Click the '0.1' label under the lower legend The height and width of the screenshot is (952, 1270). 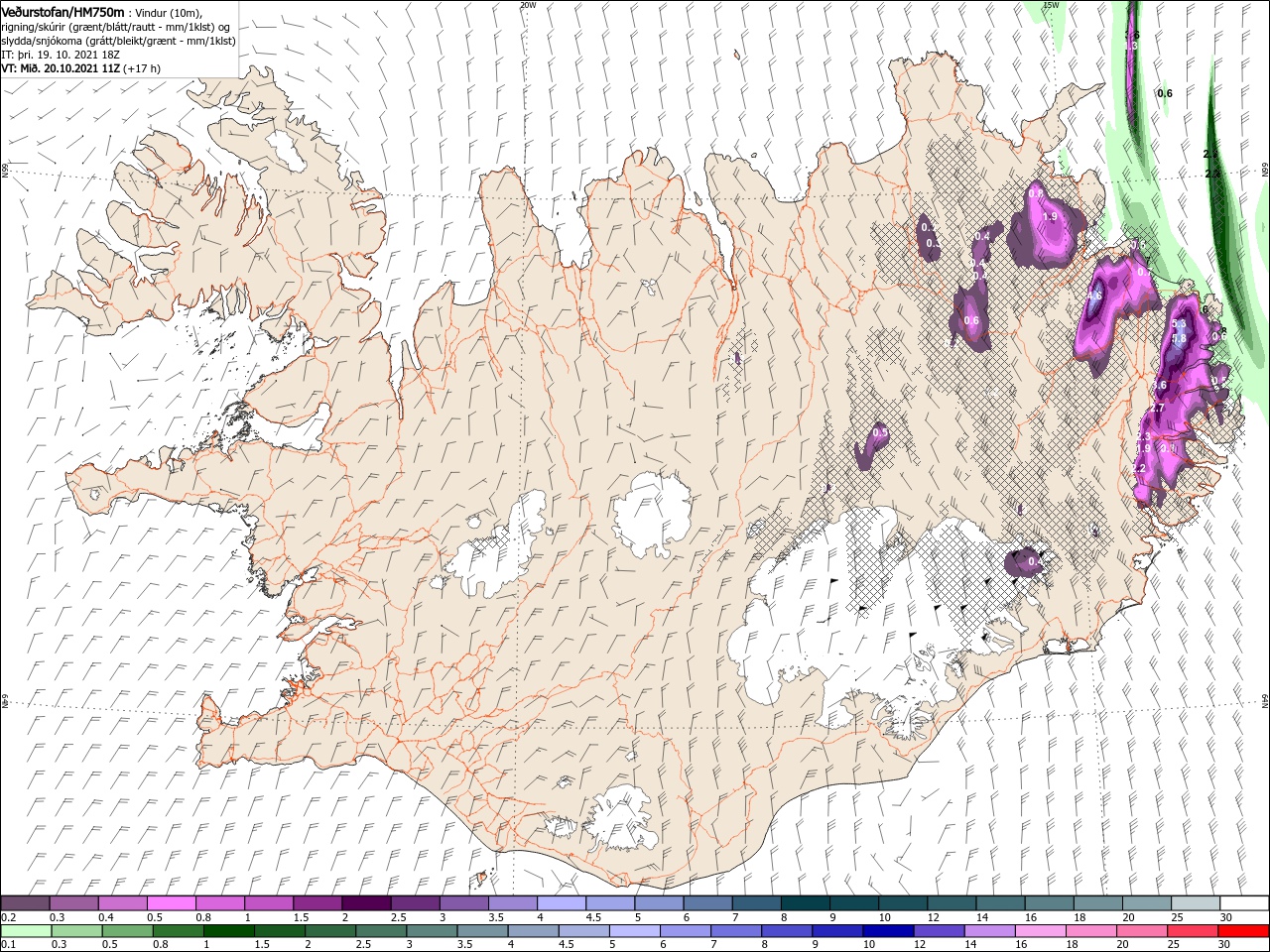point(7,945)
